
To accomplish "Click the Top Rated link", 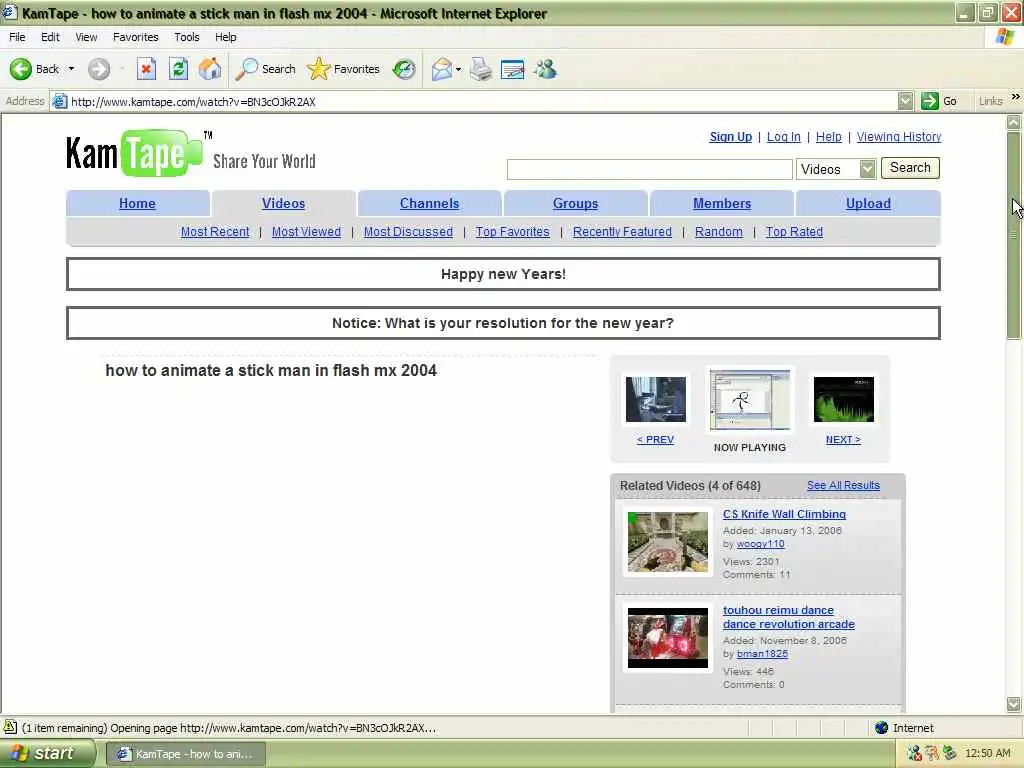I will 794,232.
